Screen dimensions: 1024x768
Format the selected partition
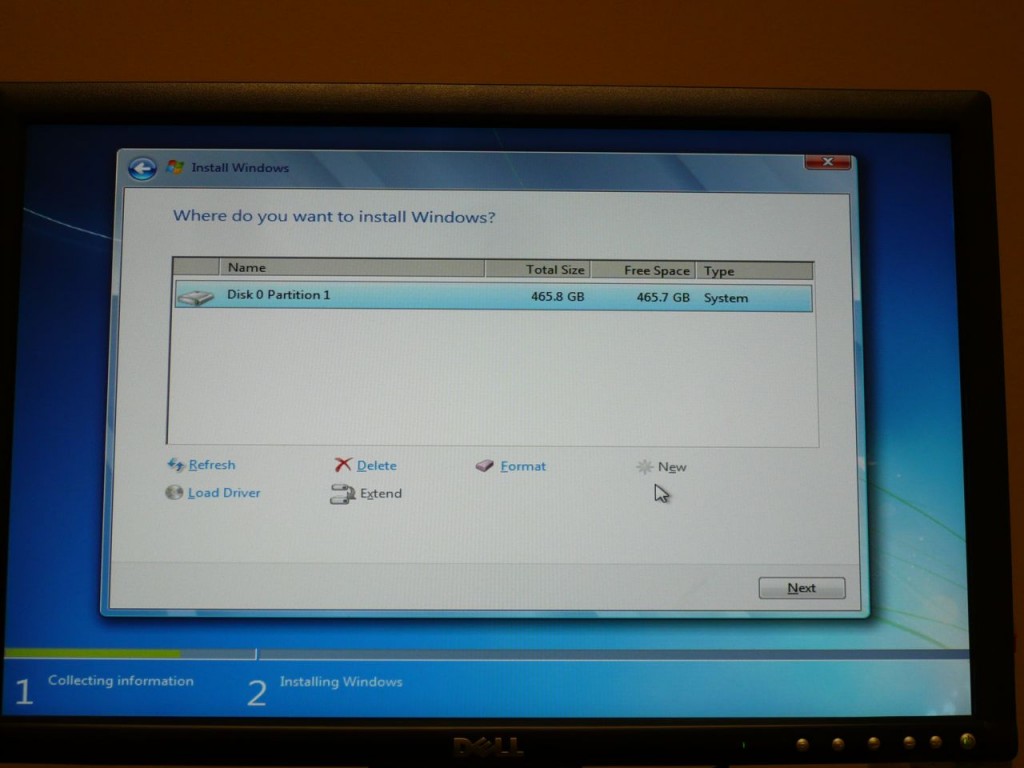click(523, 466)
